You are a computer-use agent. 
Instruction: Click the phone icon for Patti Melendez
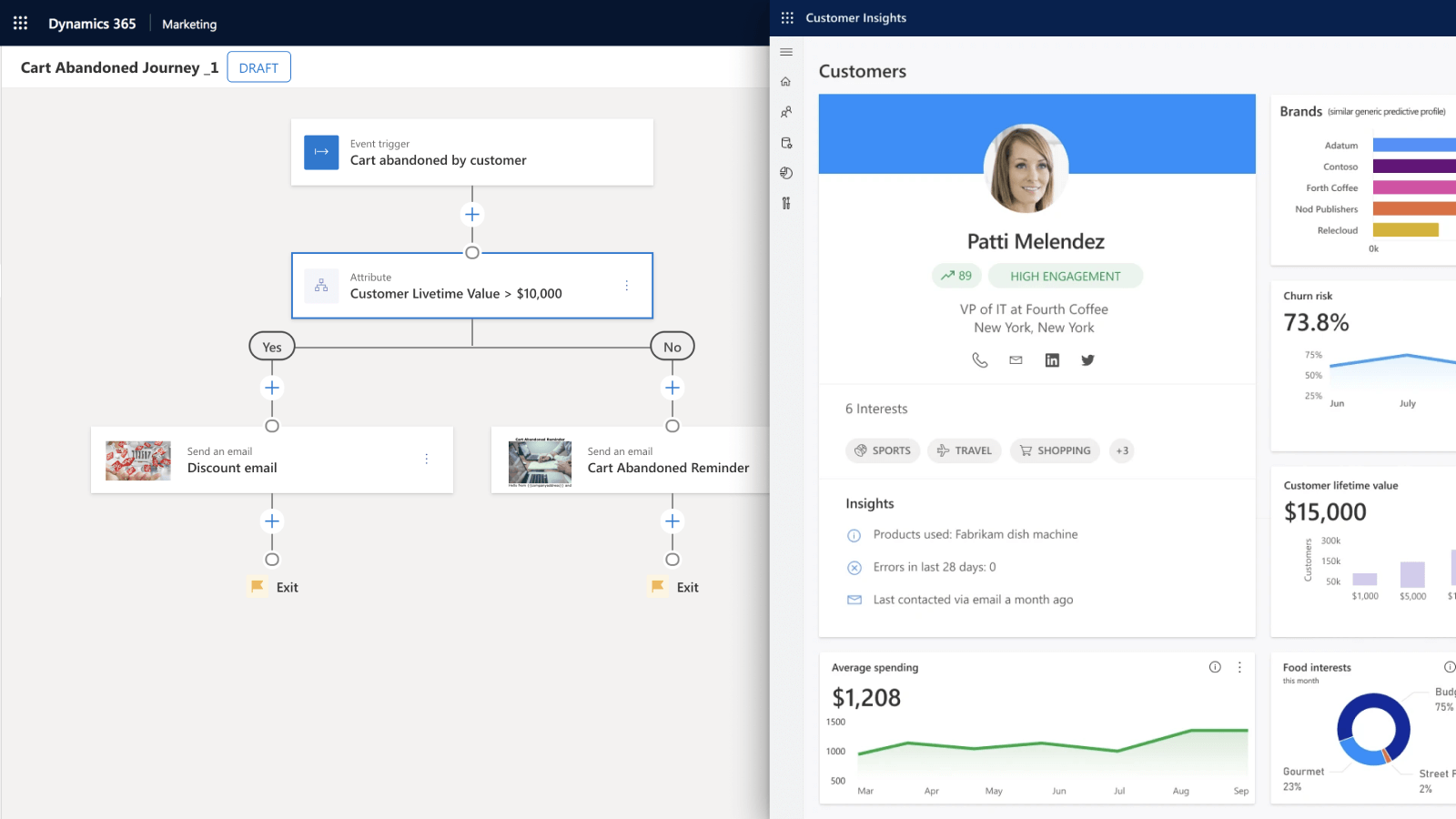[980, 360]
